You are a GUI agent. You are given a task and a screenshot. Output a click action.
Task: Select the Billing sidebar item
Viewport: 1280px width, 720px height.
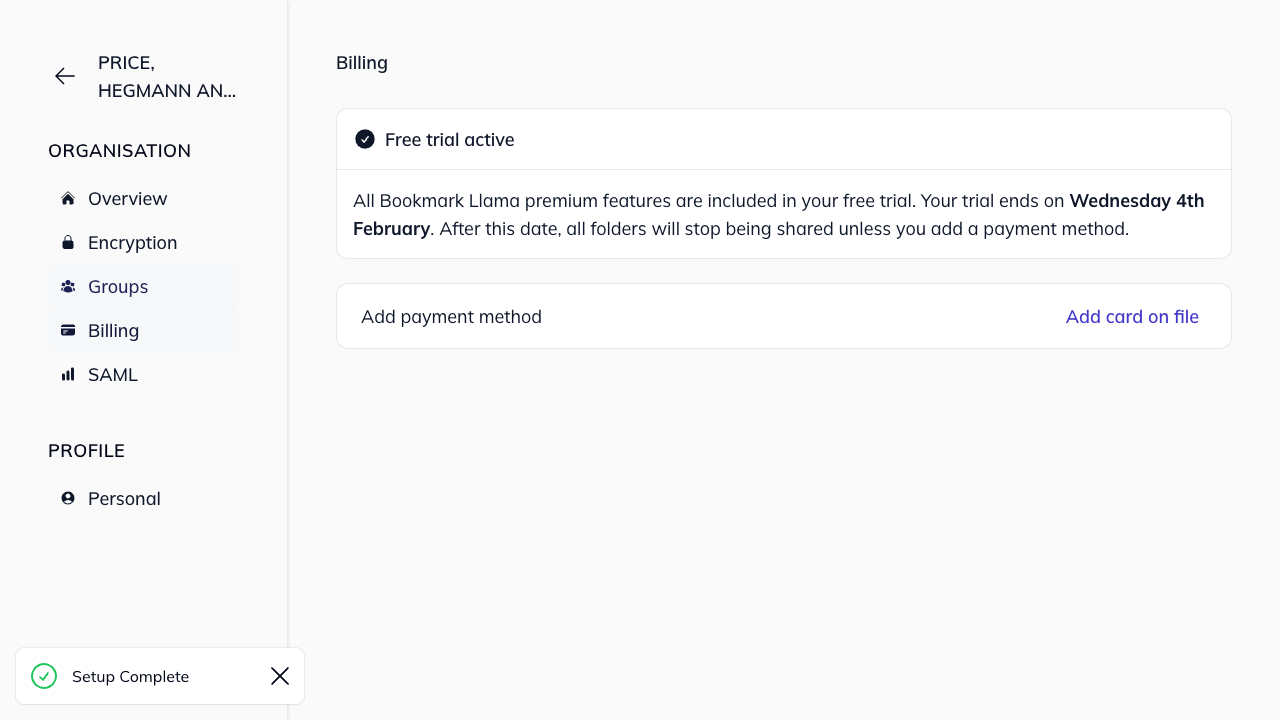point(114,331)
